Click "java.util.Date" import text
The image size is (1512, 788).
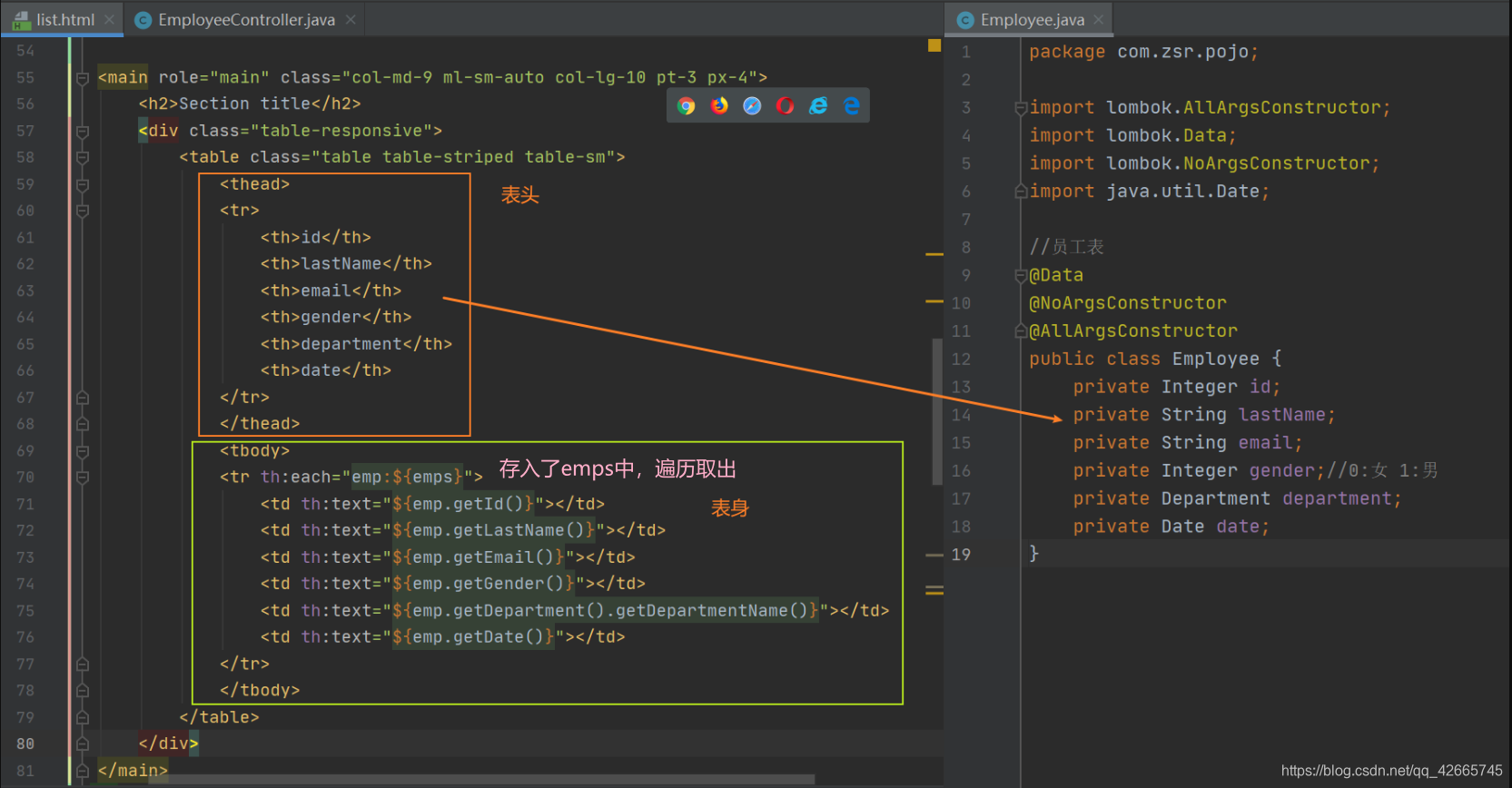click(1182, 192)
